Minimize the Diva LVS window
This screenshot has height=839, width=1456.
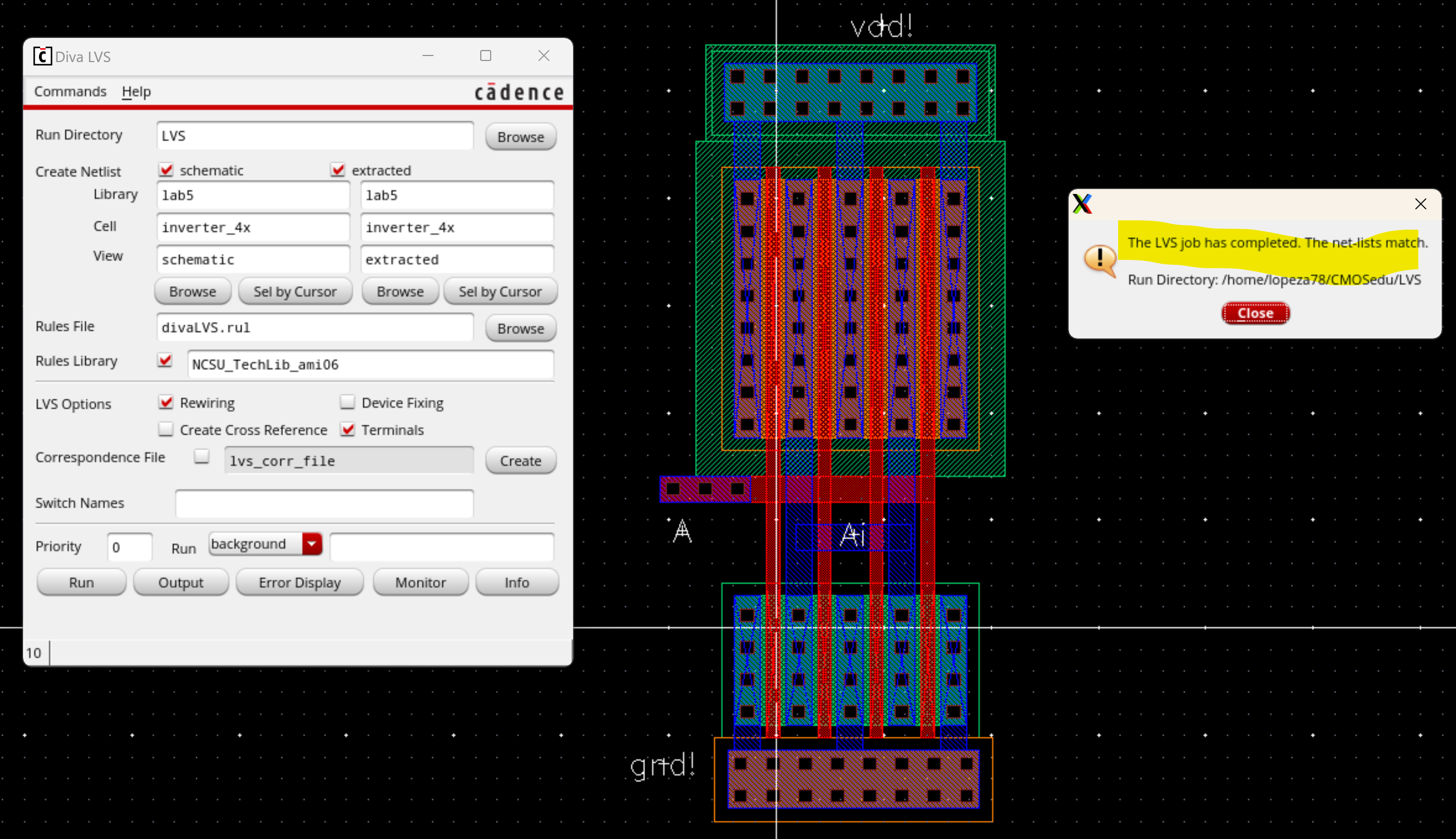click(x=427, y=55)
